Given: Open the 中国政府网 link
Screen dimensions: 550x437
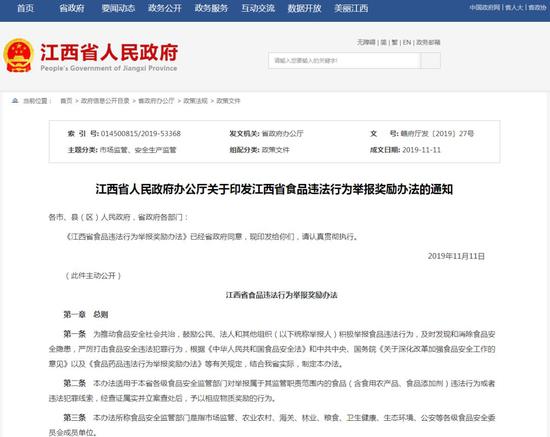Looking at the screenshot, I should tap(485, 7).
